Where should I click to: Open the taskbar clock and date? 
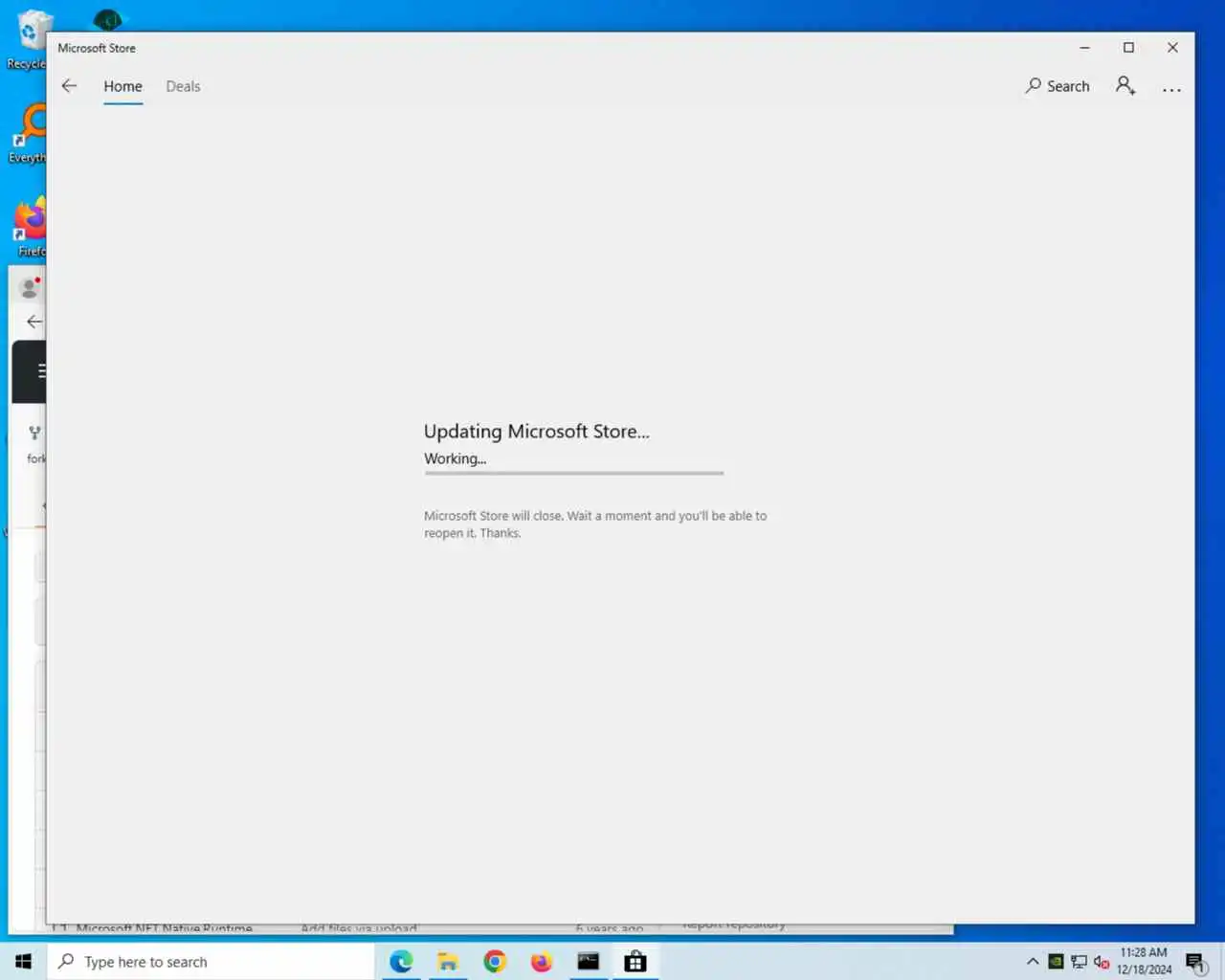(1144, 961)
